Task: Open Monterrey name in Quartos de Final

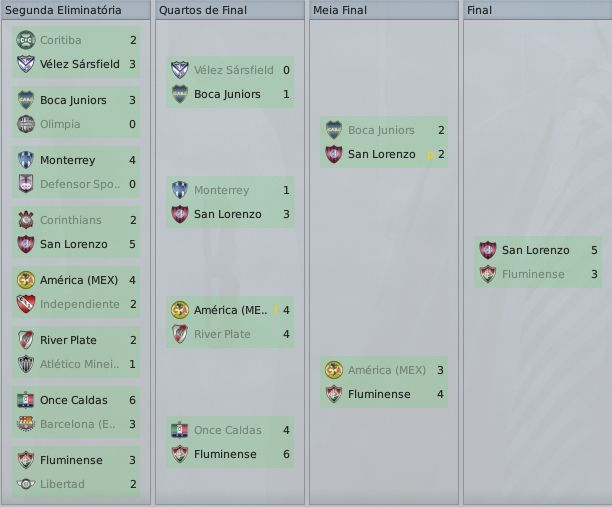Action: point(222,190)
